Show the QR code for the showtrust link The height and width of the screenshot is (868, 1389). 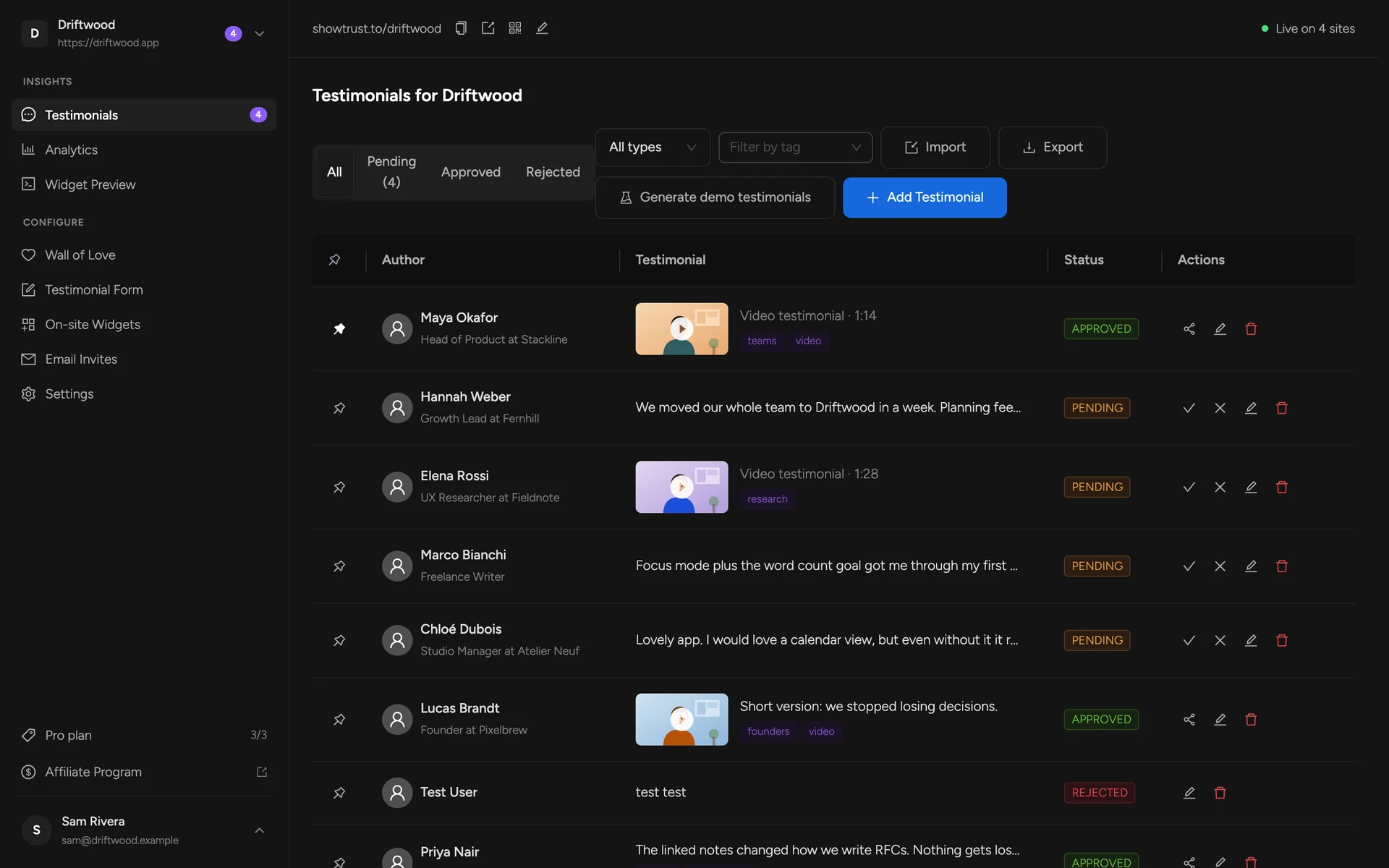click(x=515, y=28)
